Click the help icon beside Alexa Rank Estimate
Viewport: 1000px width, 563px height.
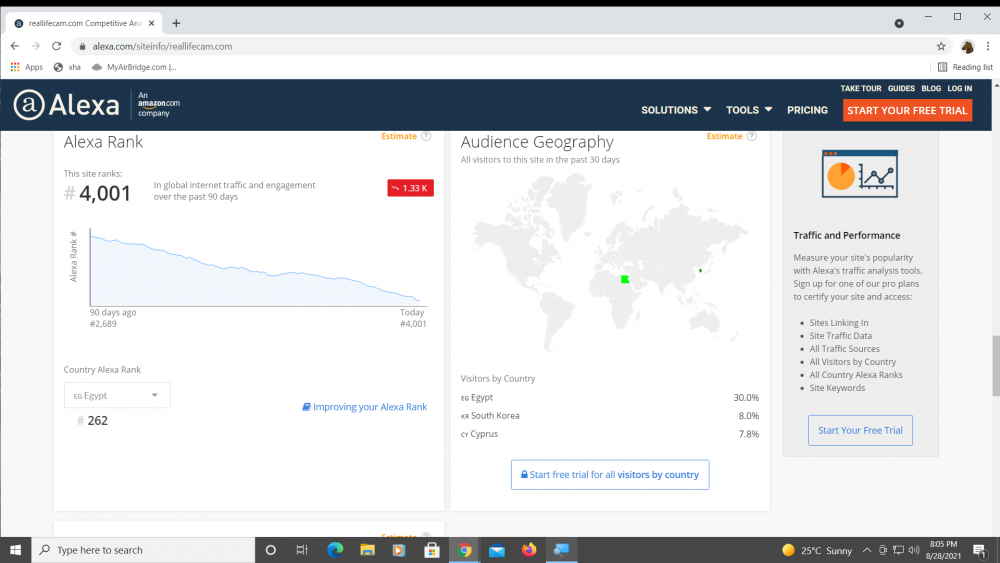(426, 137)
